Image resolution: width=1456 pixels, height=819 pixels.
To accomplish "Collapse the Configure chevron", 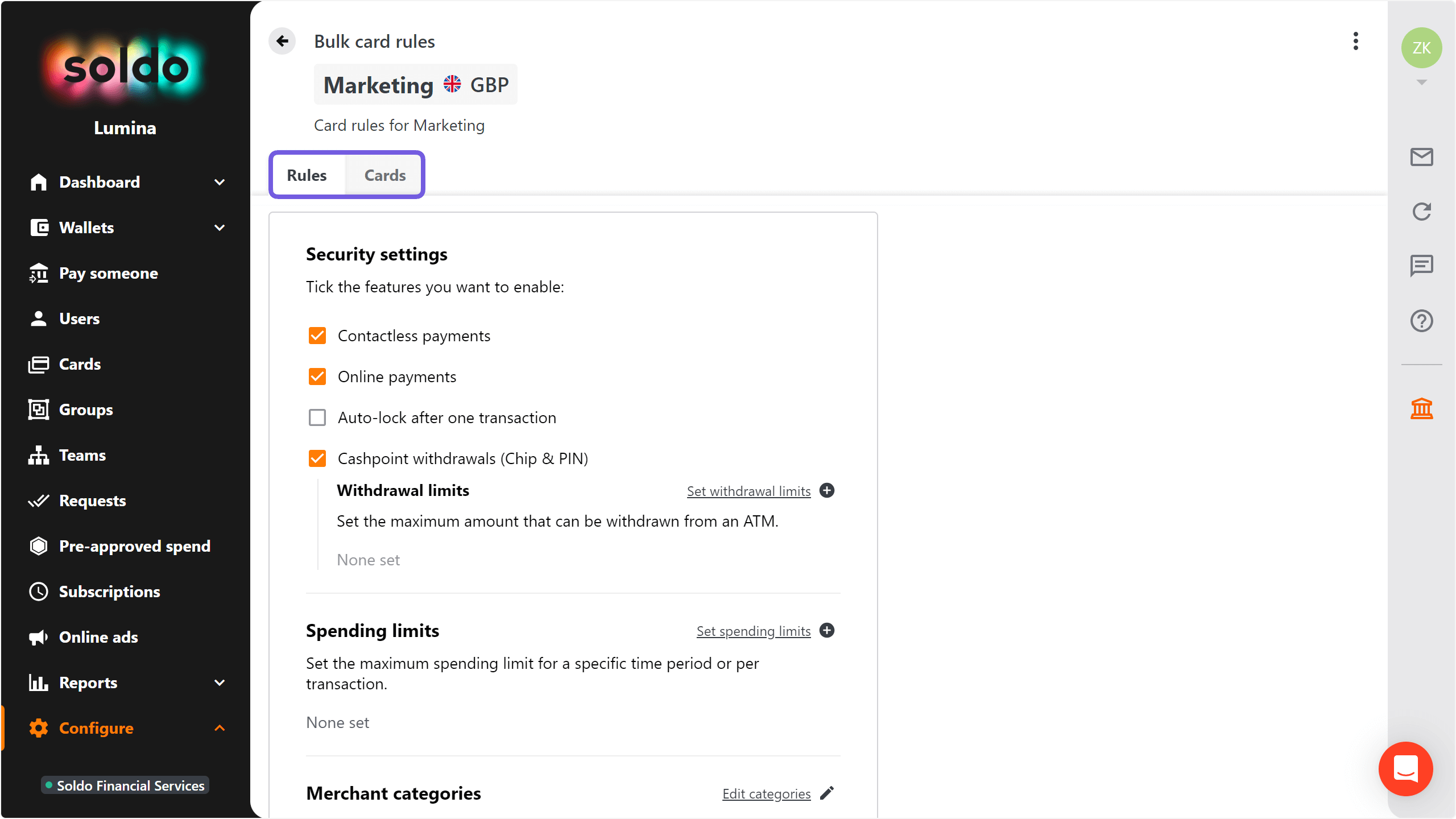I will 220,728.
